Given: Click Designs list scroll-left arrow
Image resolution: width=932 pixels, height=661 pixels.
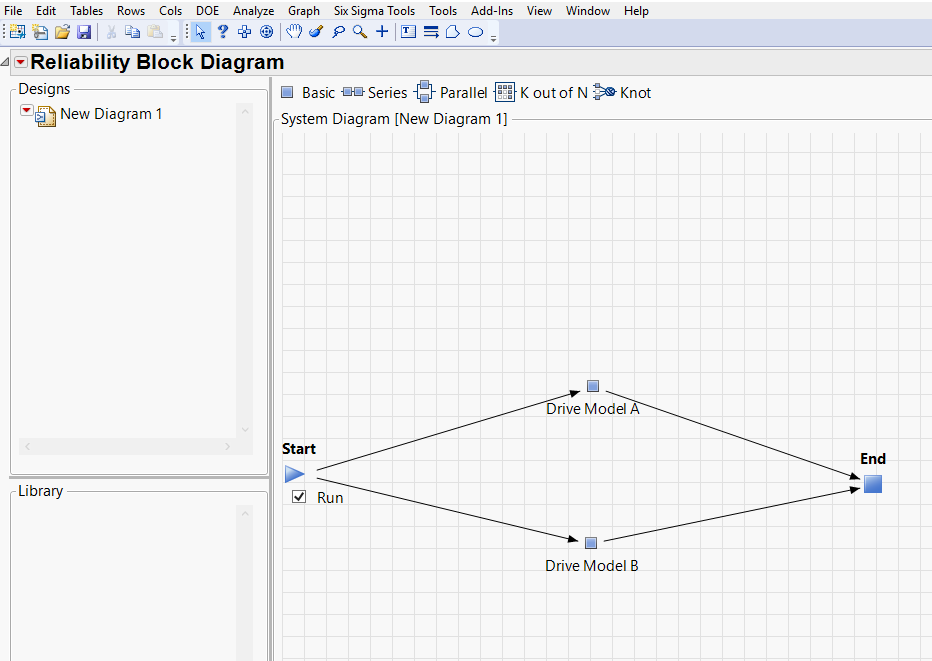Looking at the screenshot, I should pos(27,446).
